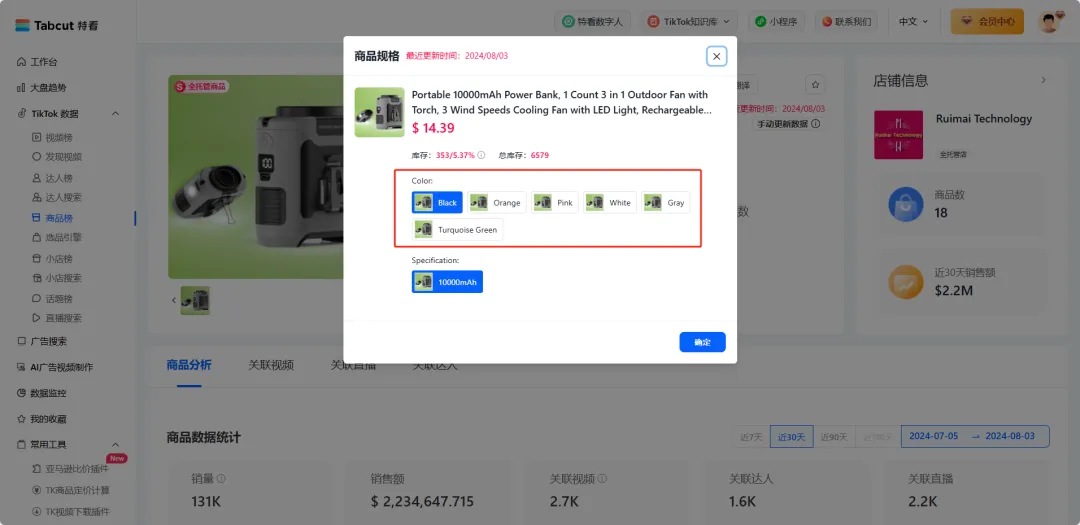The width and height of the screenshot is (1080, 525).
Task: Click the $ 14.39 price text
Action: tap(433, 127)
